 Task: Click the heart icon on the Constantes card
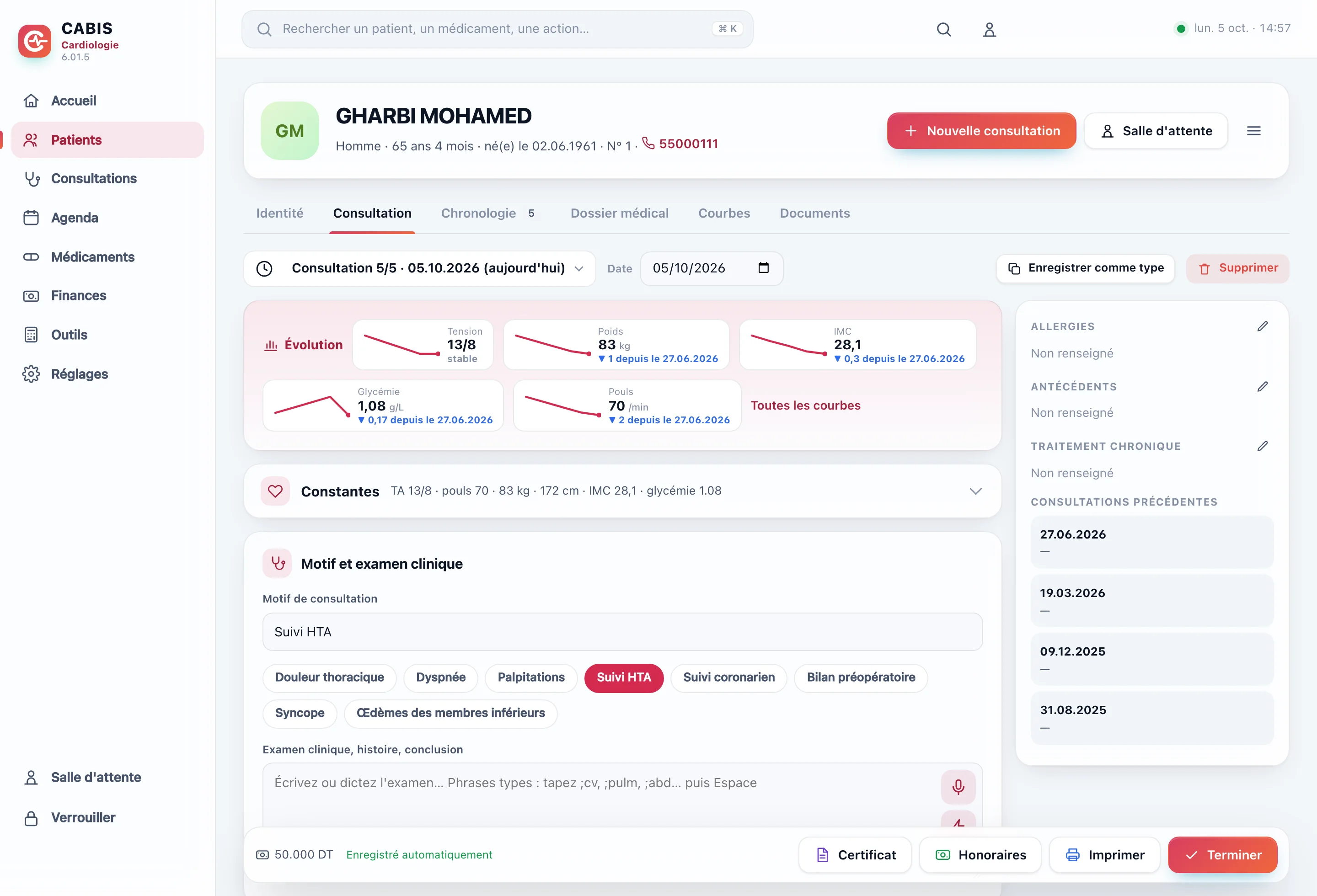(275, 491)
